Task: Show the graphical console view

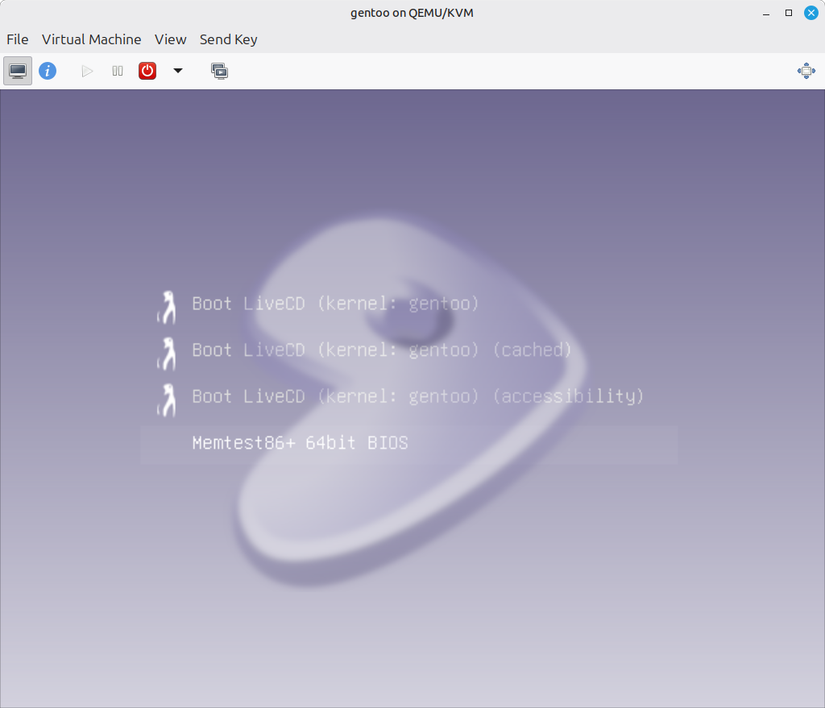Action: tap(18, 71)
